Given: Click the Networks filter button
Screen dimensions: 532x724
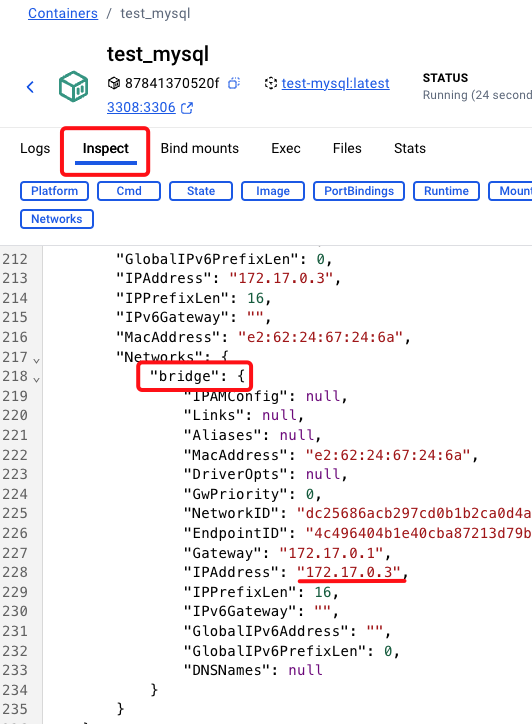Looking at the screenshot, I should pyautogui.click(x=57, y=219).
